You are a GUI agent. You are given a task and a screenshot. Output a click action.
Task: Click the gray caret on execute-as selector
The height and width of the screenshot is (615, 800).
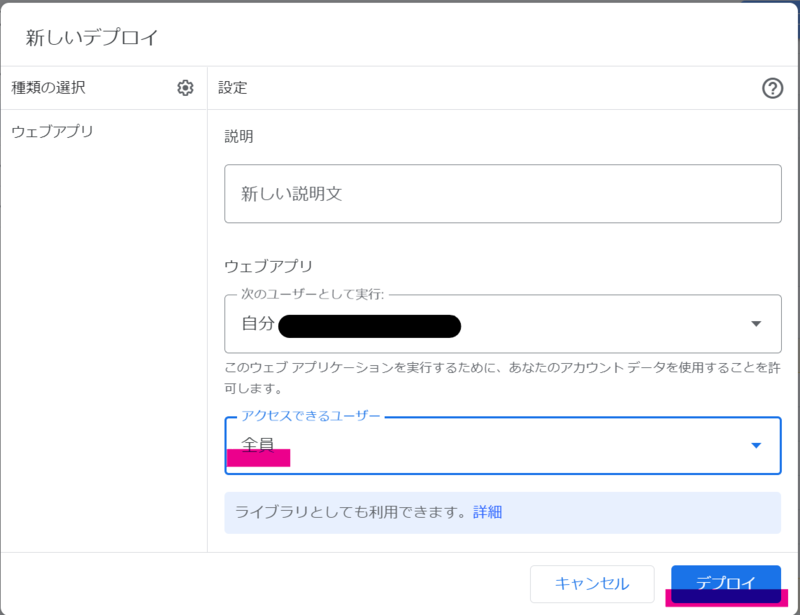(757, 326)
